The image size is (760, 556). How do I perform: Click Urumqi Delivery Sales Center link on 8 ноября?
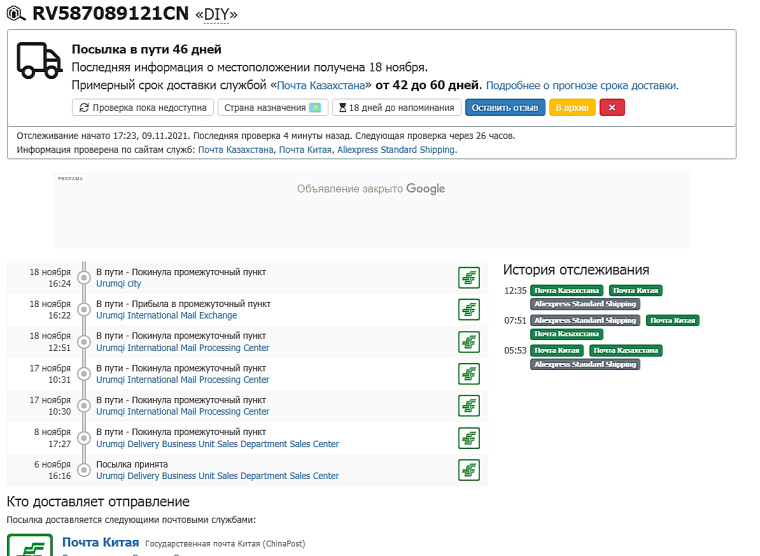coord(218,444)
